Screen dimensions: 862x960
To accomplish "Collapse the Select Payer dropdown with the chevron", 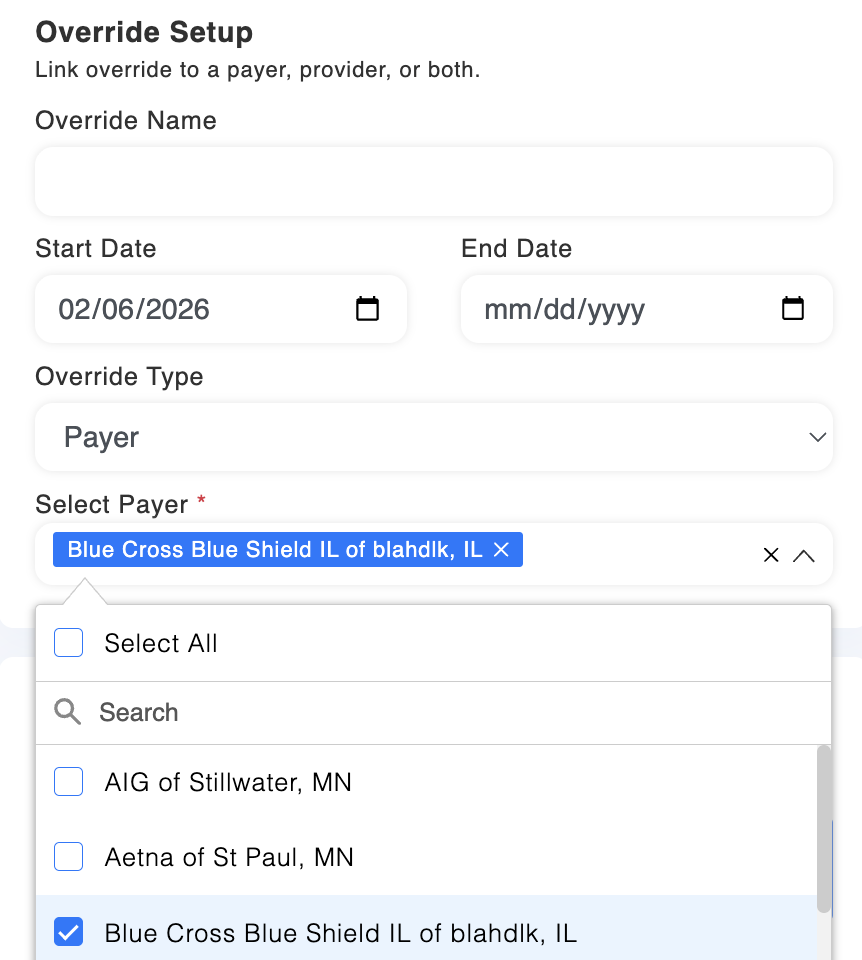I will 804,555.
